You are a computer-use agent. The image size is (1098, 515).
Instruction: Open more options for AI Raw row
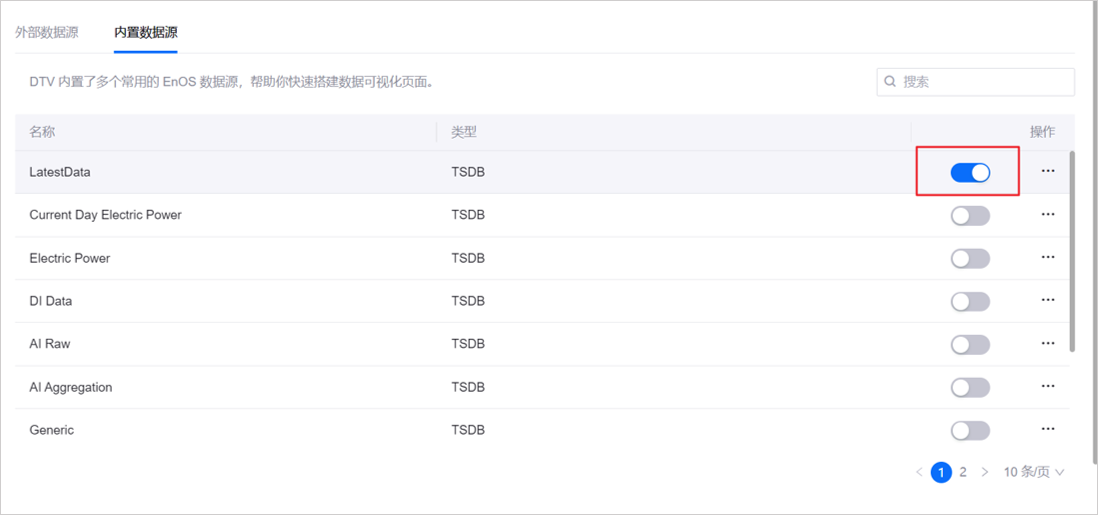coord(1047,343)
